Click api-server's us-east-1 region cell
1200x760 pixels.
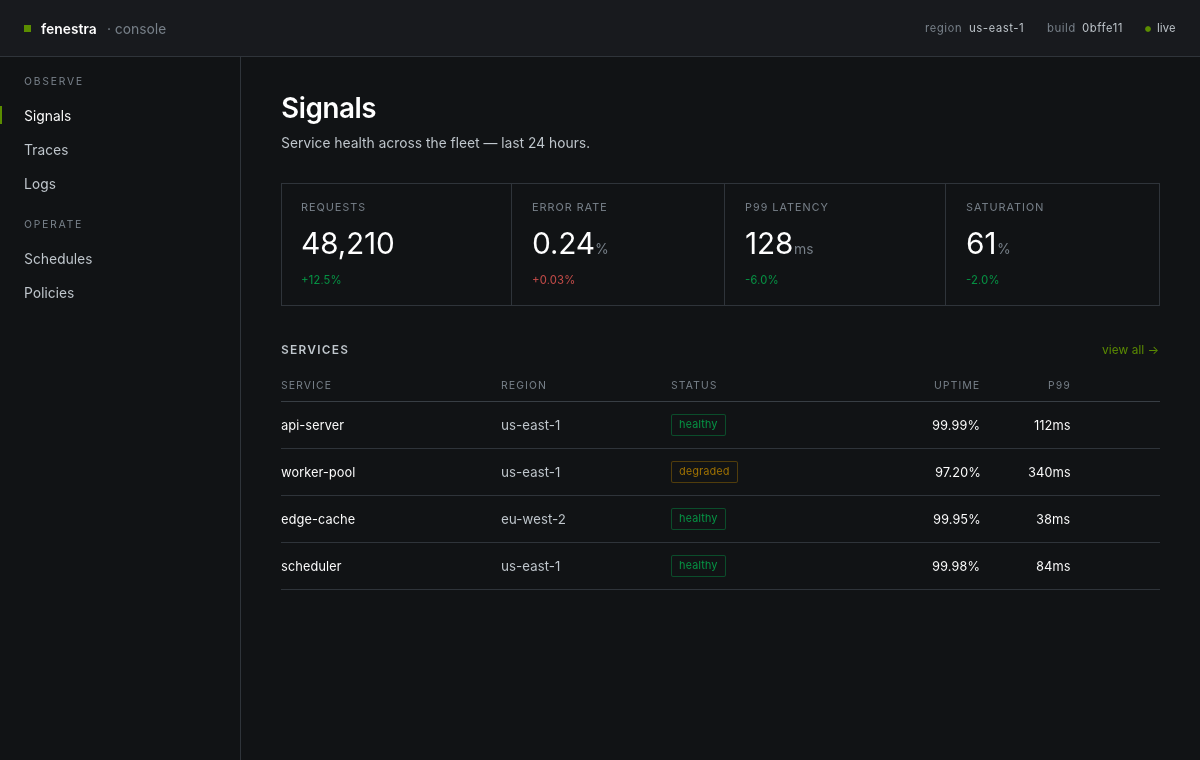click(531, 425)
